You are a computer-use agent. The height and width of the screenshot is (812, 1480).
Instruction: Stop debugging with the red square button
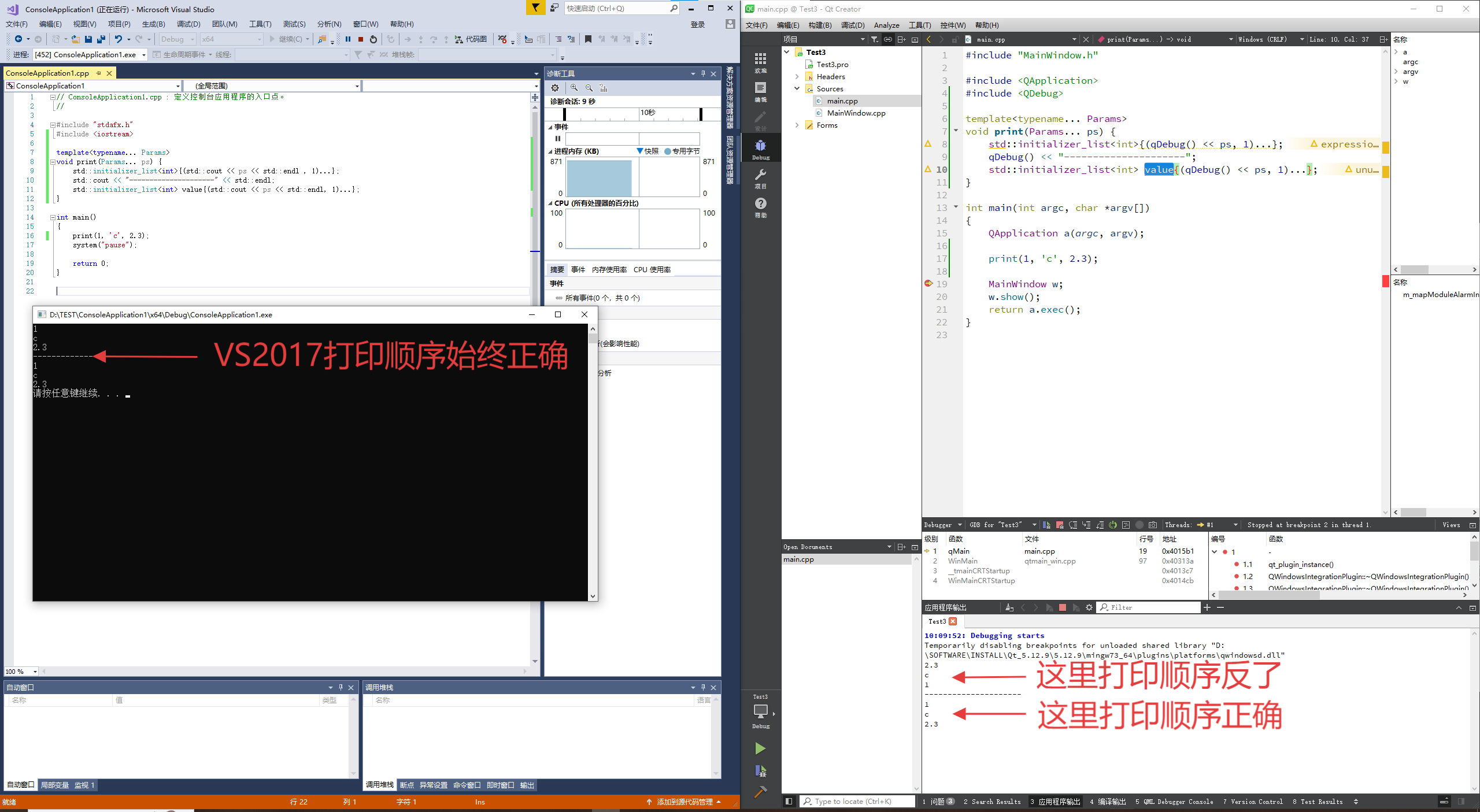(x=361, y=39)
